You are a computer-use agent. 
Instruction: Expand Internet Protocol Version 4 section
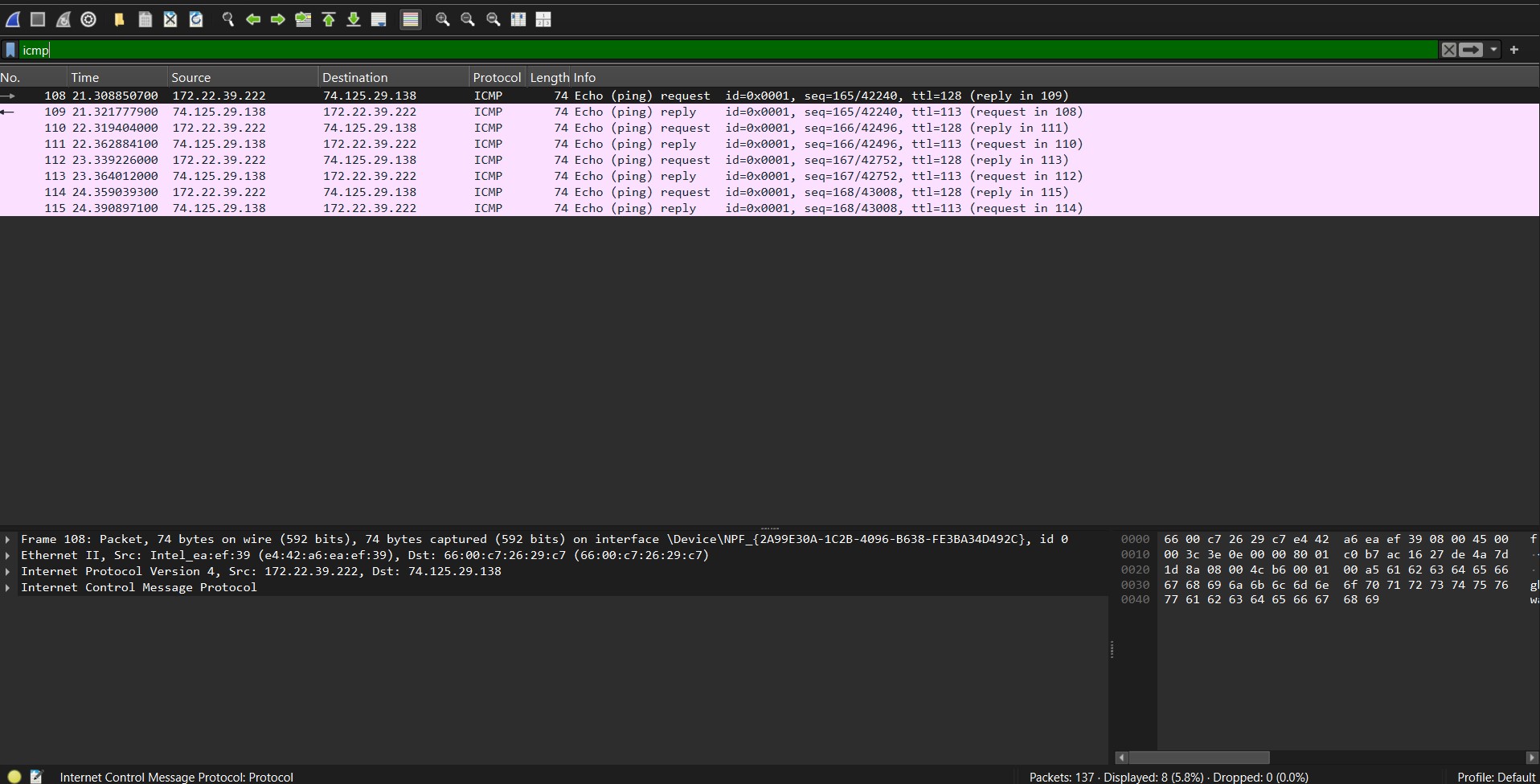[8, 571]
